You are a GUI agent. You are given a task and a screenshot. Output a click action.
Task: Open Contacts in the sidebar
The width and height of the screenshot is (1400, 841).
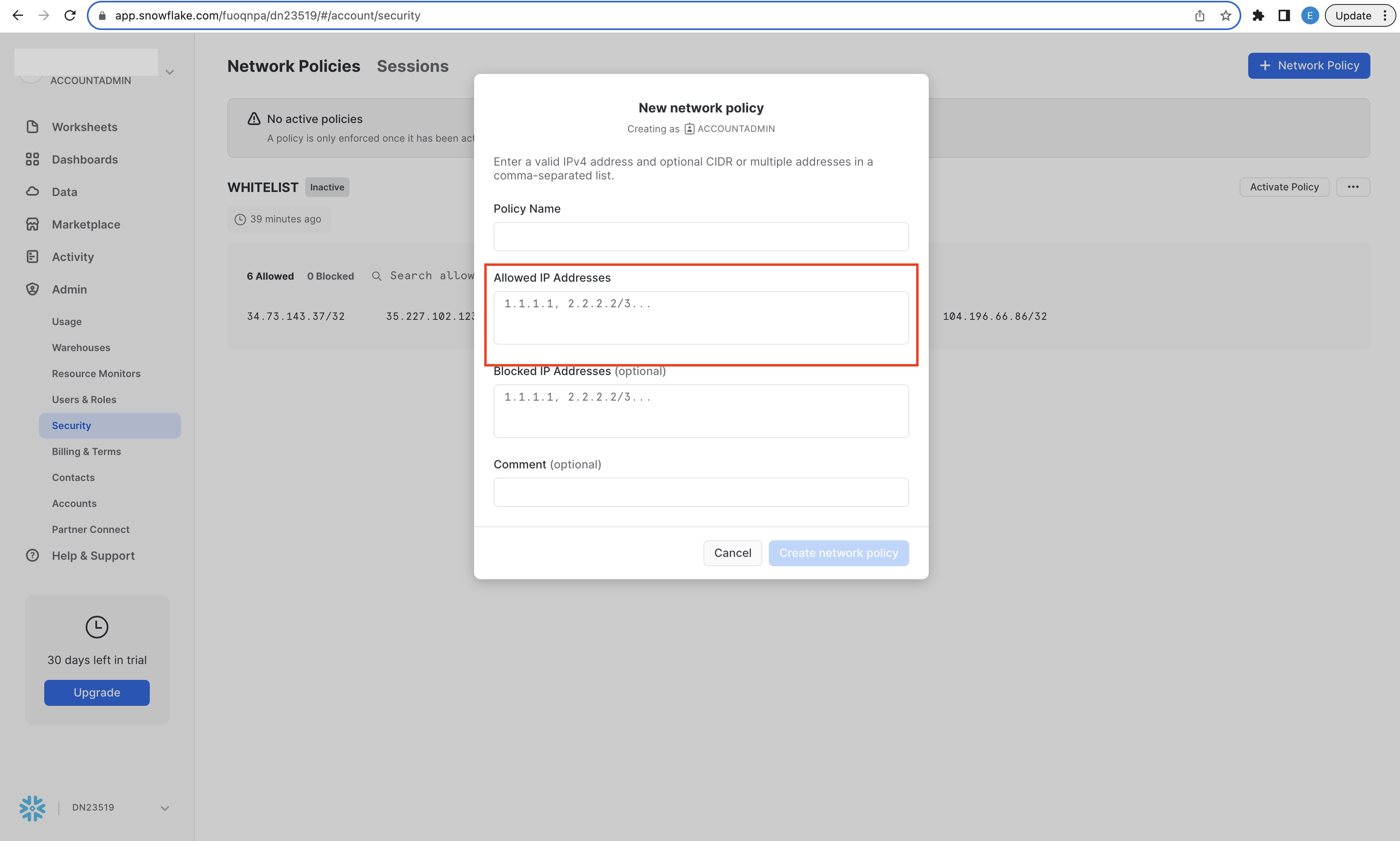[x=73, y=477]
